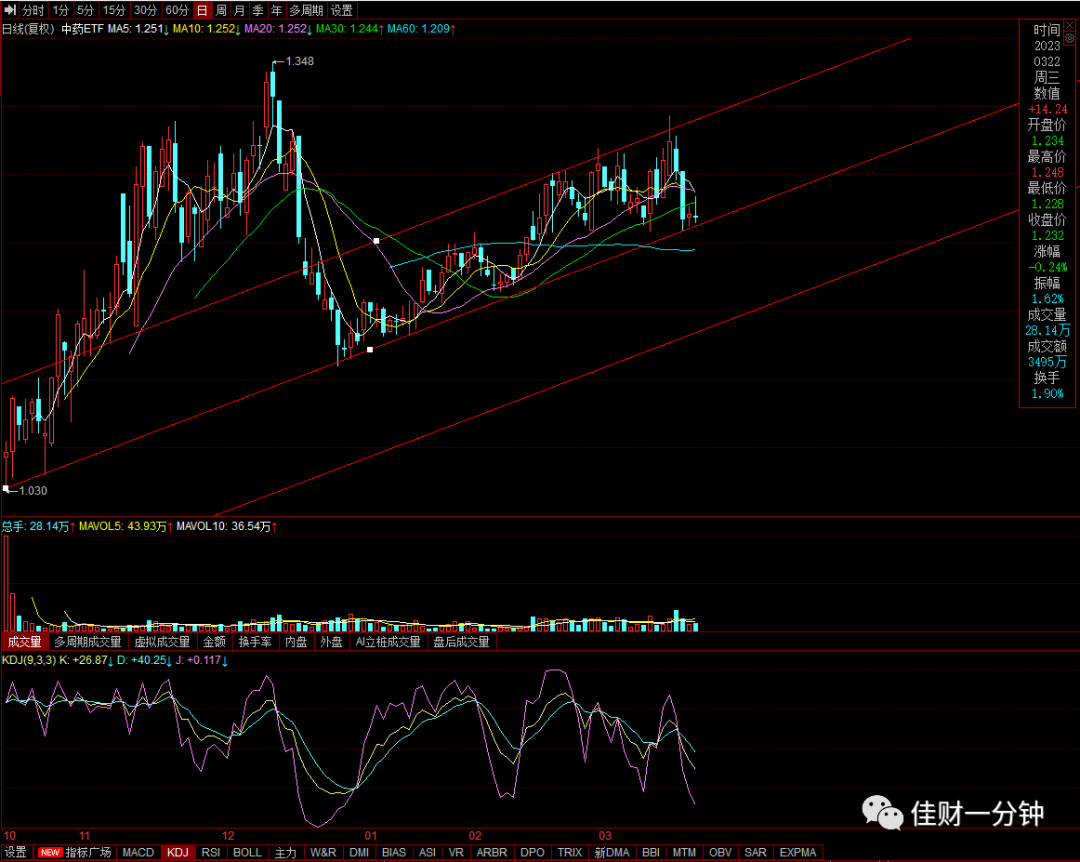Open the info panel gear settings icon
1080x862 pixels.
1070,39
